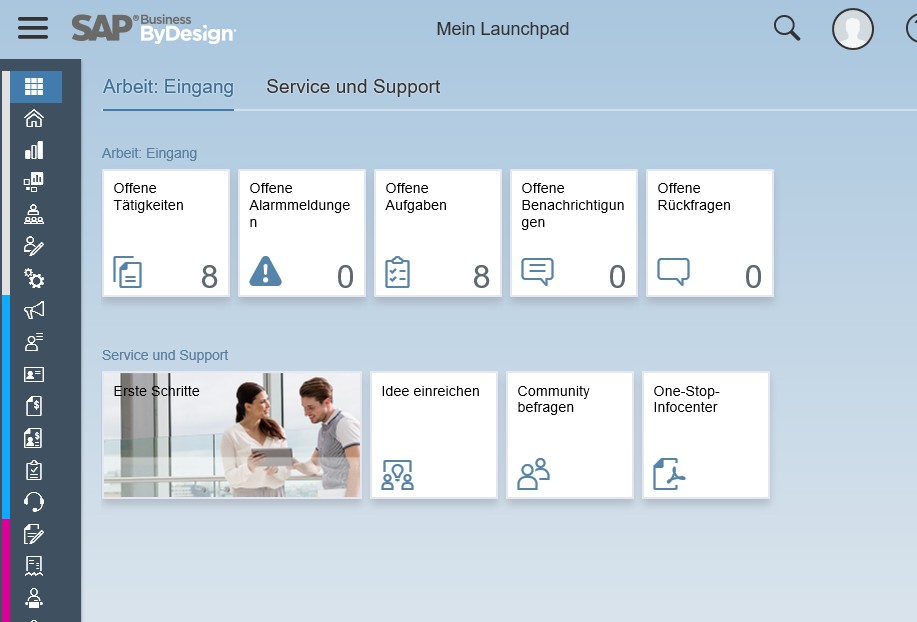Open the Offene Alarmmeldungen tile

tap(302, 233)
